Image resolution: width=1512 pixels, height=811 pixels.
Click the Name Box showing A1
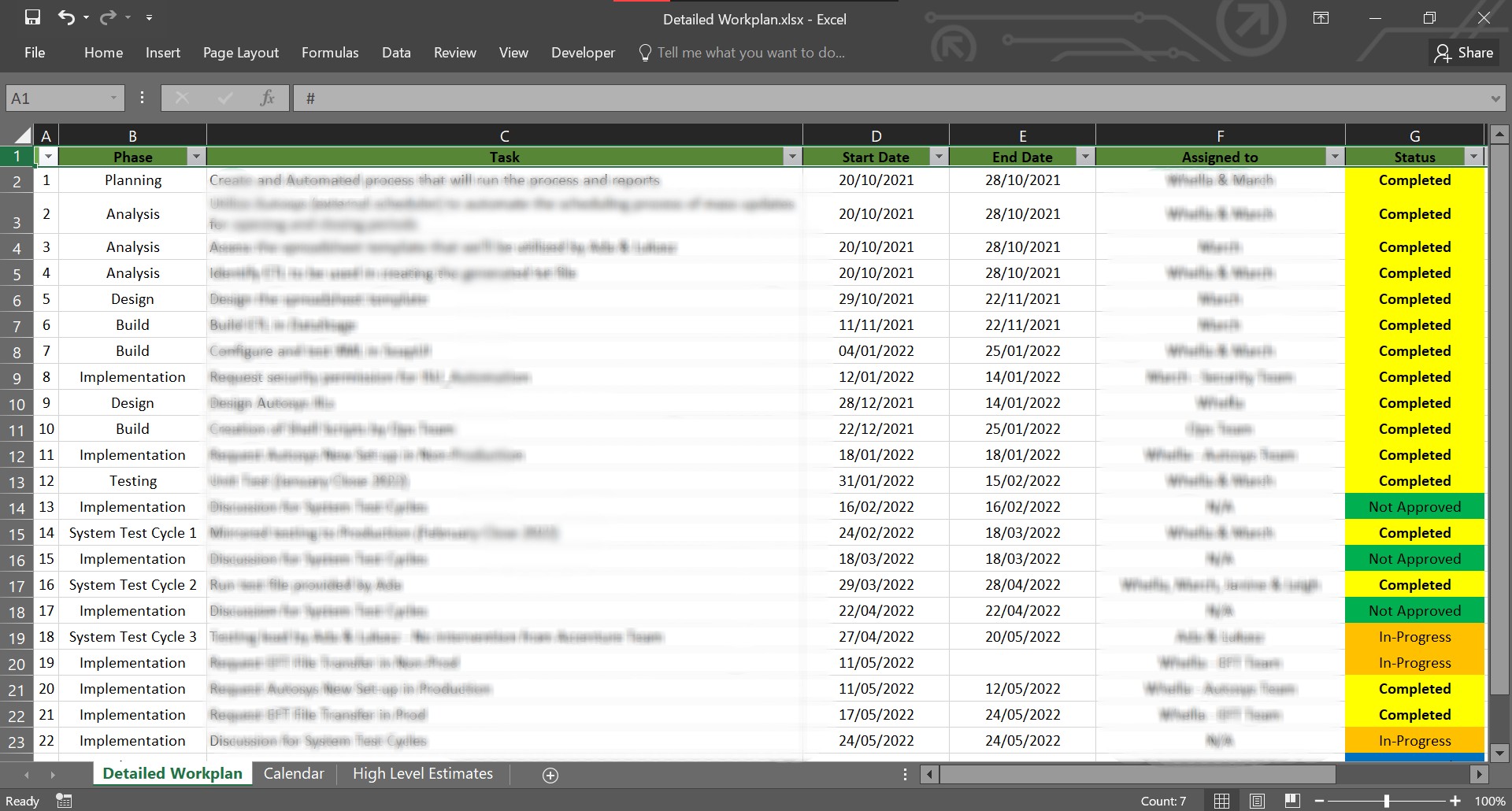pyautogui.click(x=58, y=98)
